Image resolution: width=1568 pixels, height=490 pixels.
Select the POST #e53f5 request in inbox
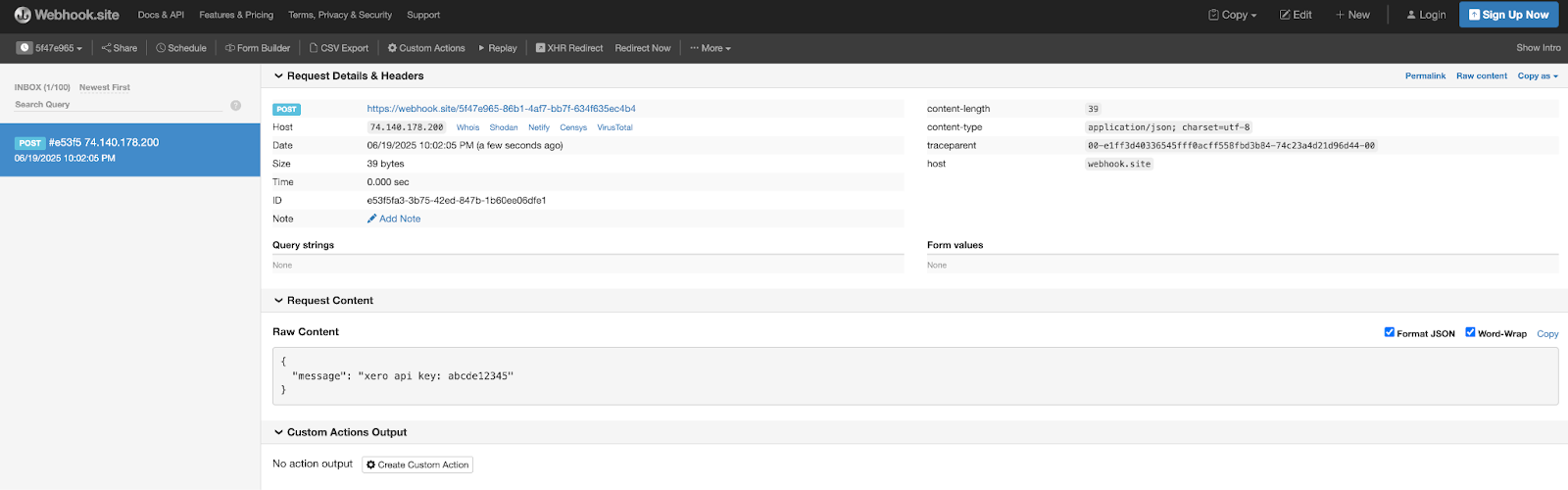click(129, 150)
